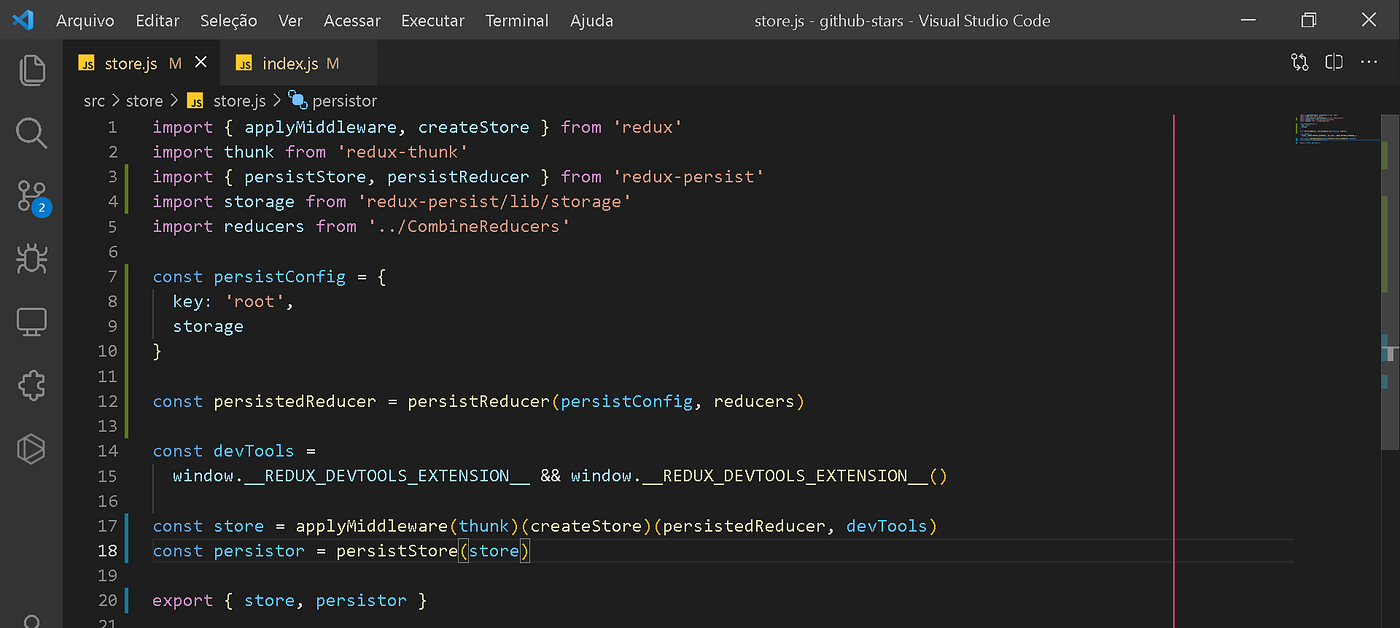Click persistedReducer variable on line 12

click(x=295, y=402)
